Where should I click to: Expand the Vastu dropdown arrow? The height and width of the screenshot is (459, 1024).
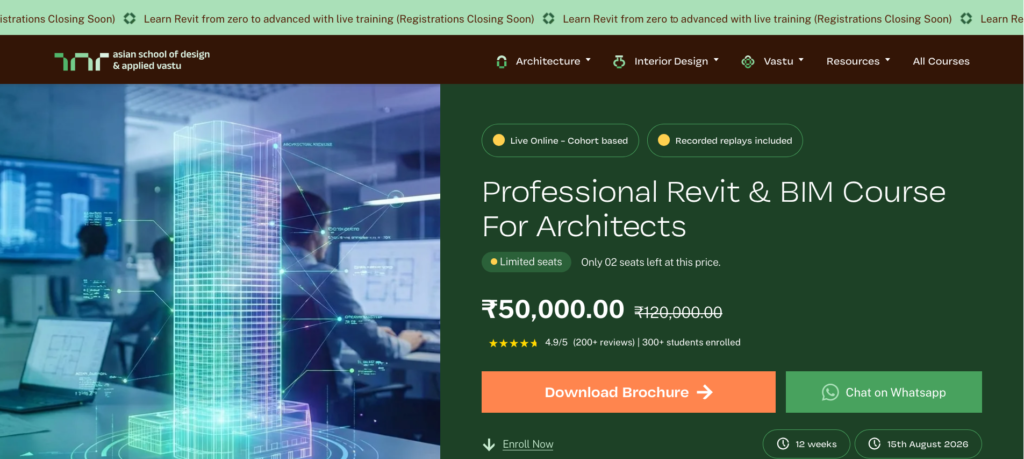(x=801, y=60)
